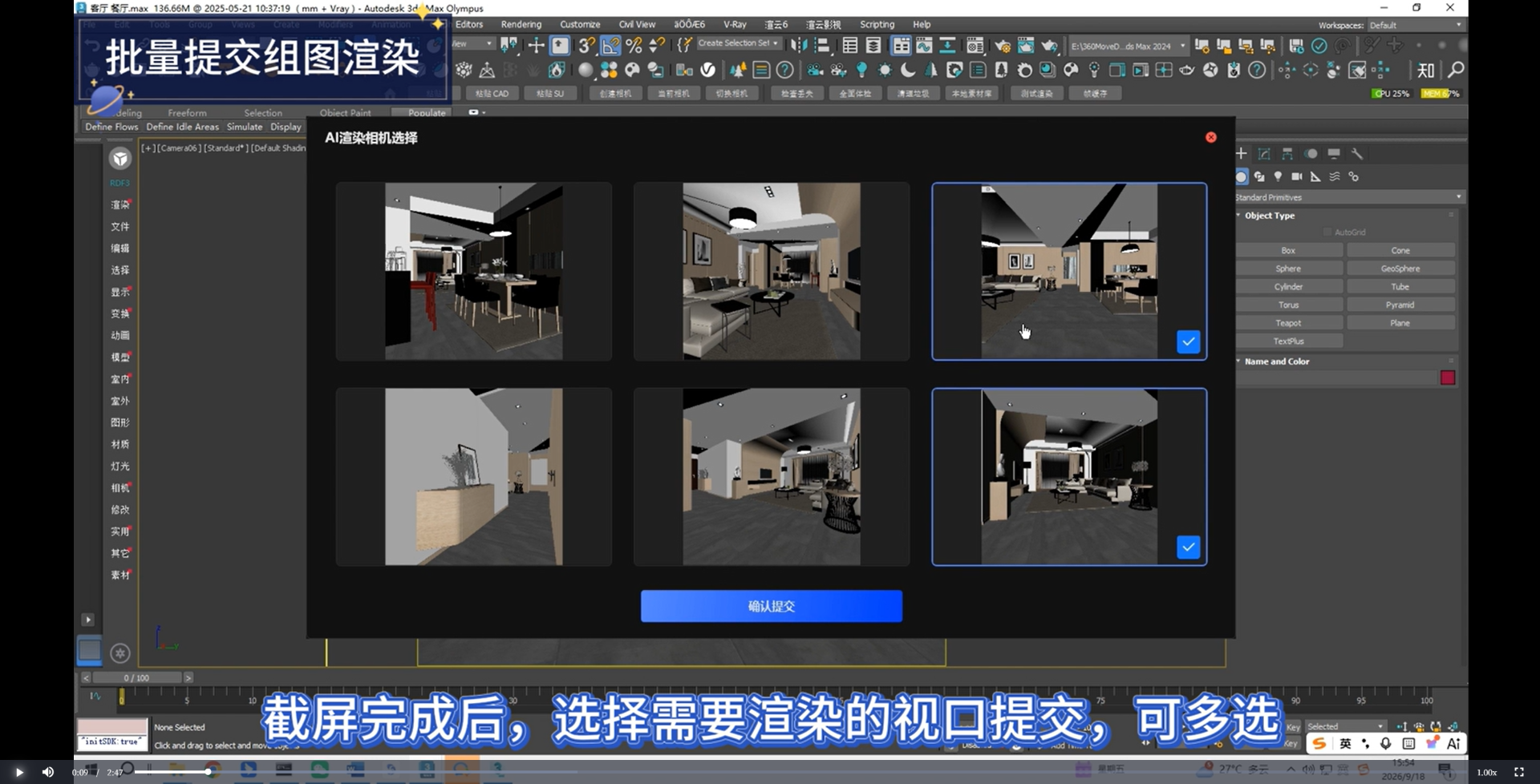The width and height of the screenshot is (1540, 784).
Task: Click the 3D cube icon atop left sidebar
Action: point(120,159)
